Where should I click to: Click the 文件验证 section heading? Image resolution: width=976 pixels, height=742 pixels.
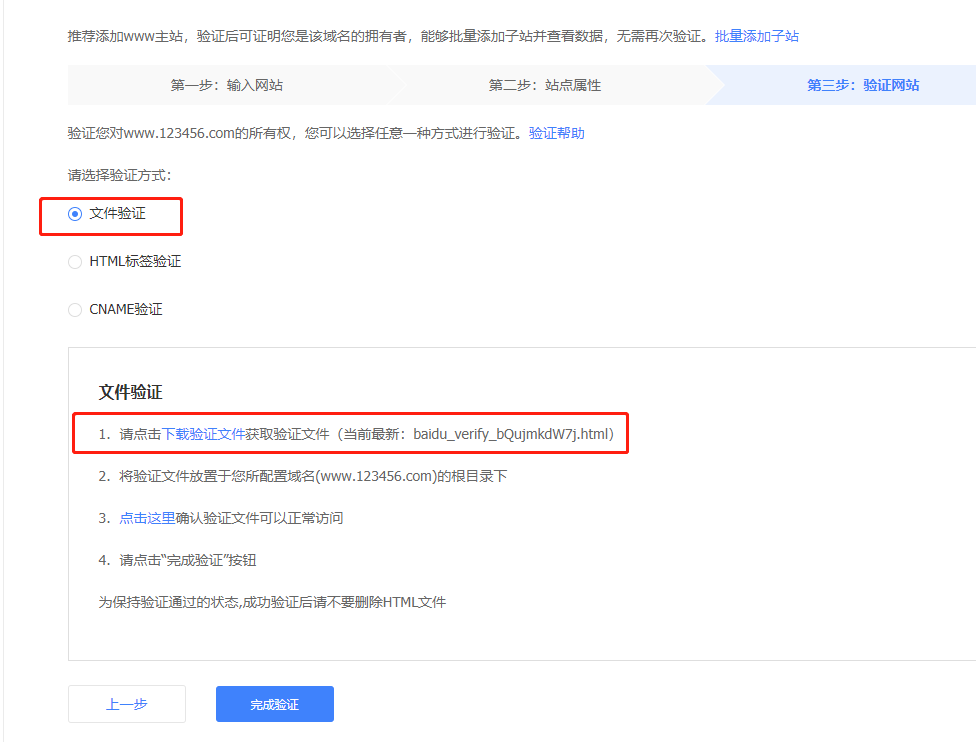[x=130, y=392]
